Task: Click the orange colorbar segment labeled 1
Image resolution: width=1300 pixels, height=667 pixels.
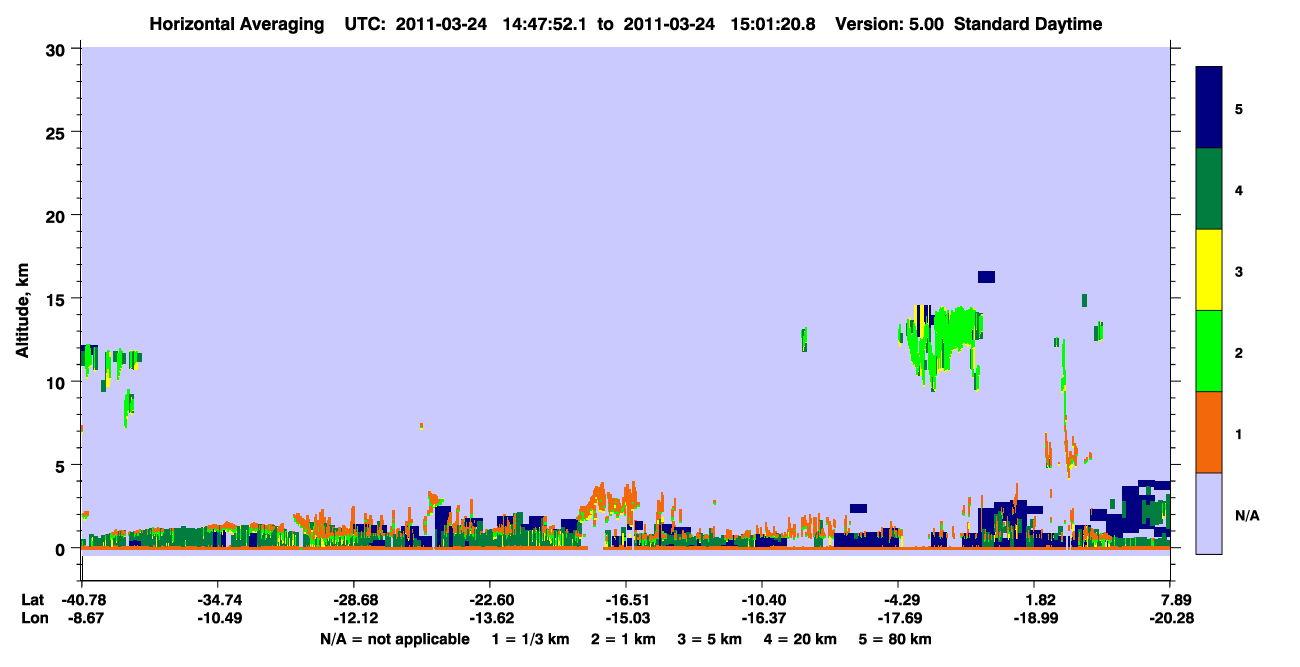Action: 1209,432
